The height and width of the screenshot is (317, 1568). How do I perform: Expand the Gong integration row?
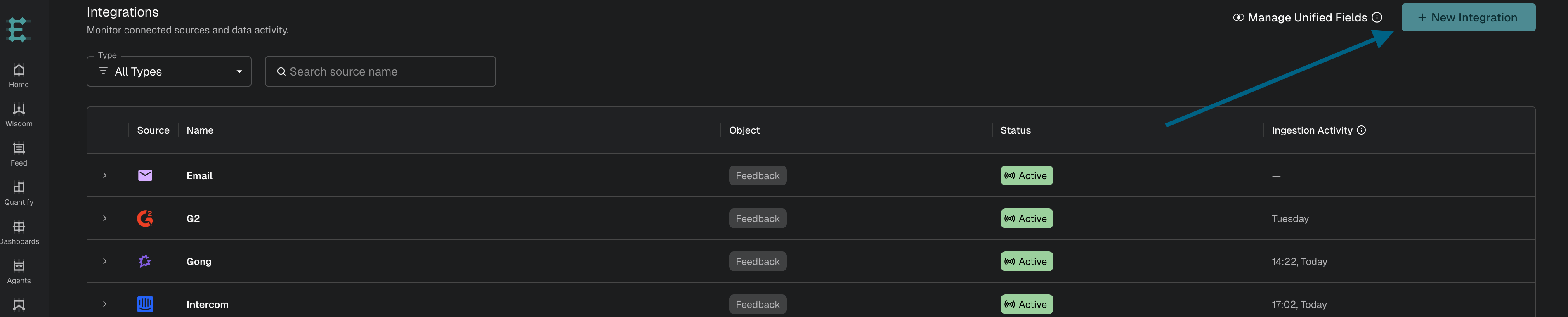coord(105,262)
